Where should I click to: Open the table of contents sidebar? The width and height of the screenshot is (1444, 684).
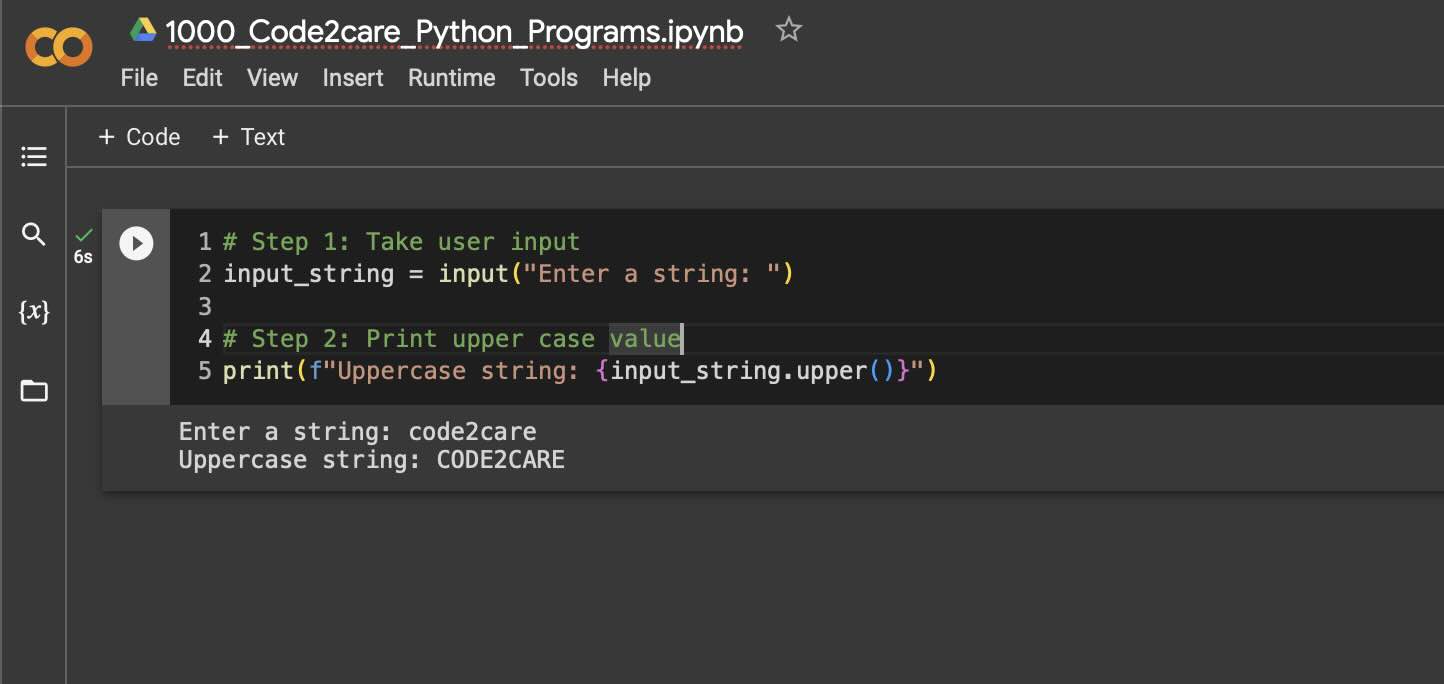click(33, 156)
